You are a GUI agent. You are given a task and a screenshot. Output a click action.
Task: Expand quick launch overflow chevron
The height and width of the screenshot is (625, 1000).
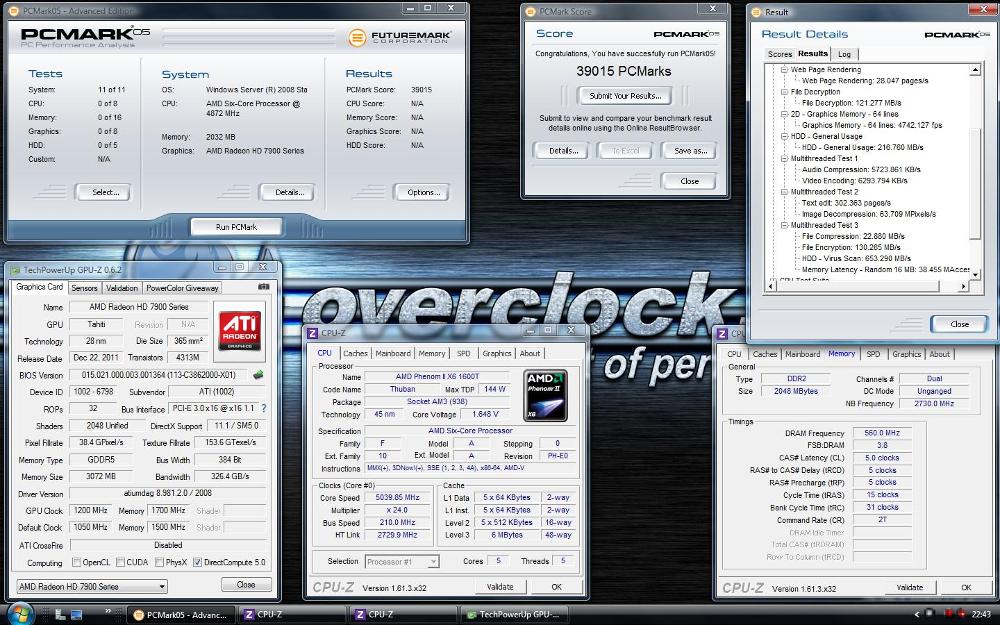108,612
